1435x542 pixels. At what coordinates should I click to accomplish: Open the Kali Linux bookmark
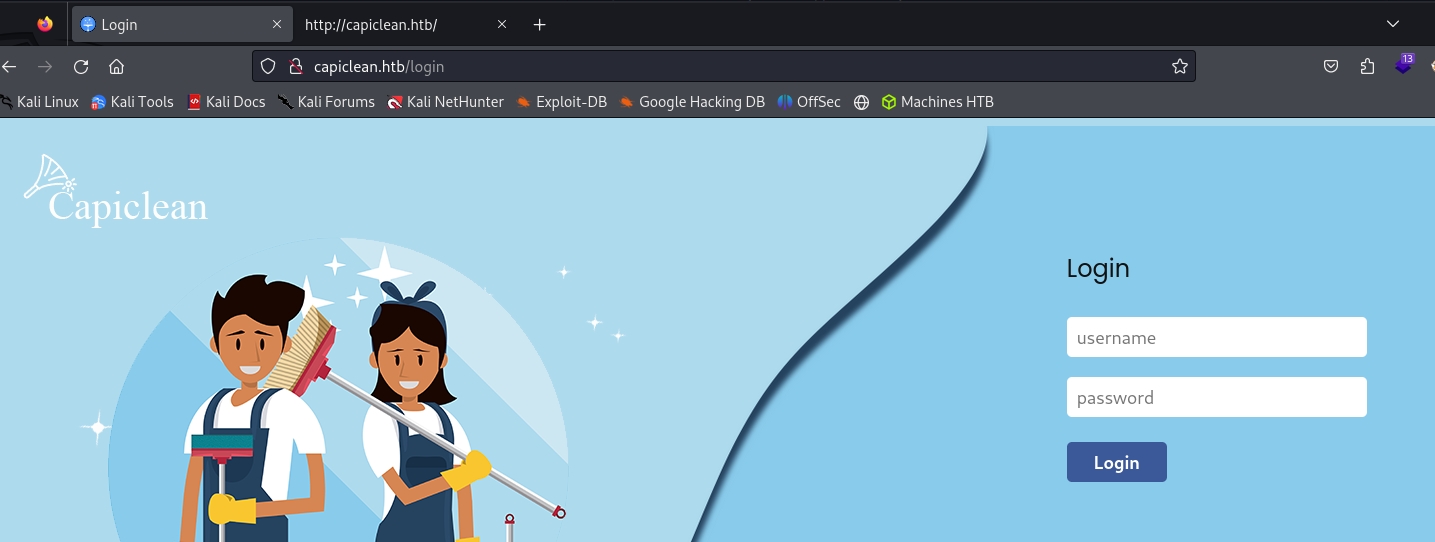pos(39,102)
